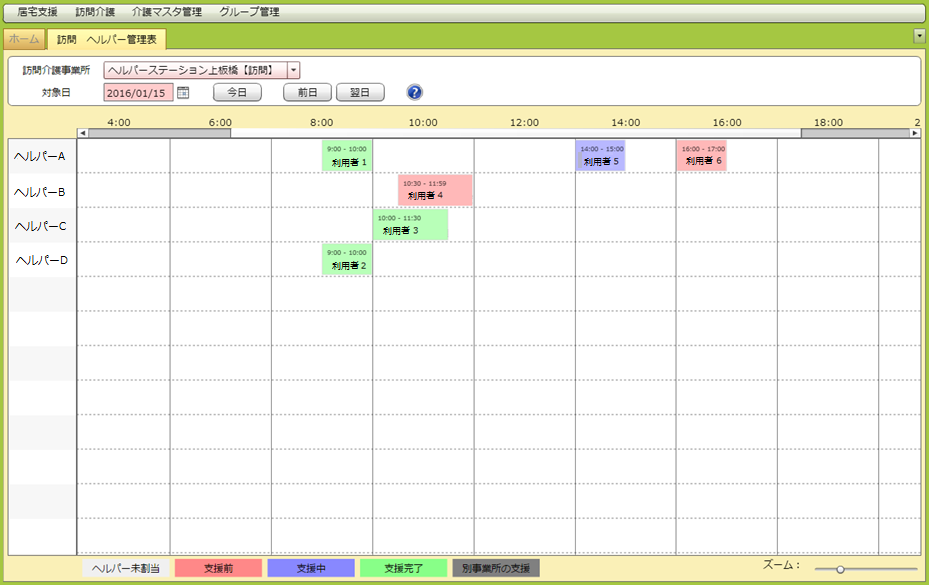Open the 介護マスタ管理 menu
Image resolution: width=929 pixels, height=585 pixels.
167,12
